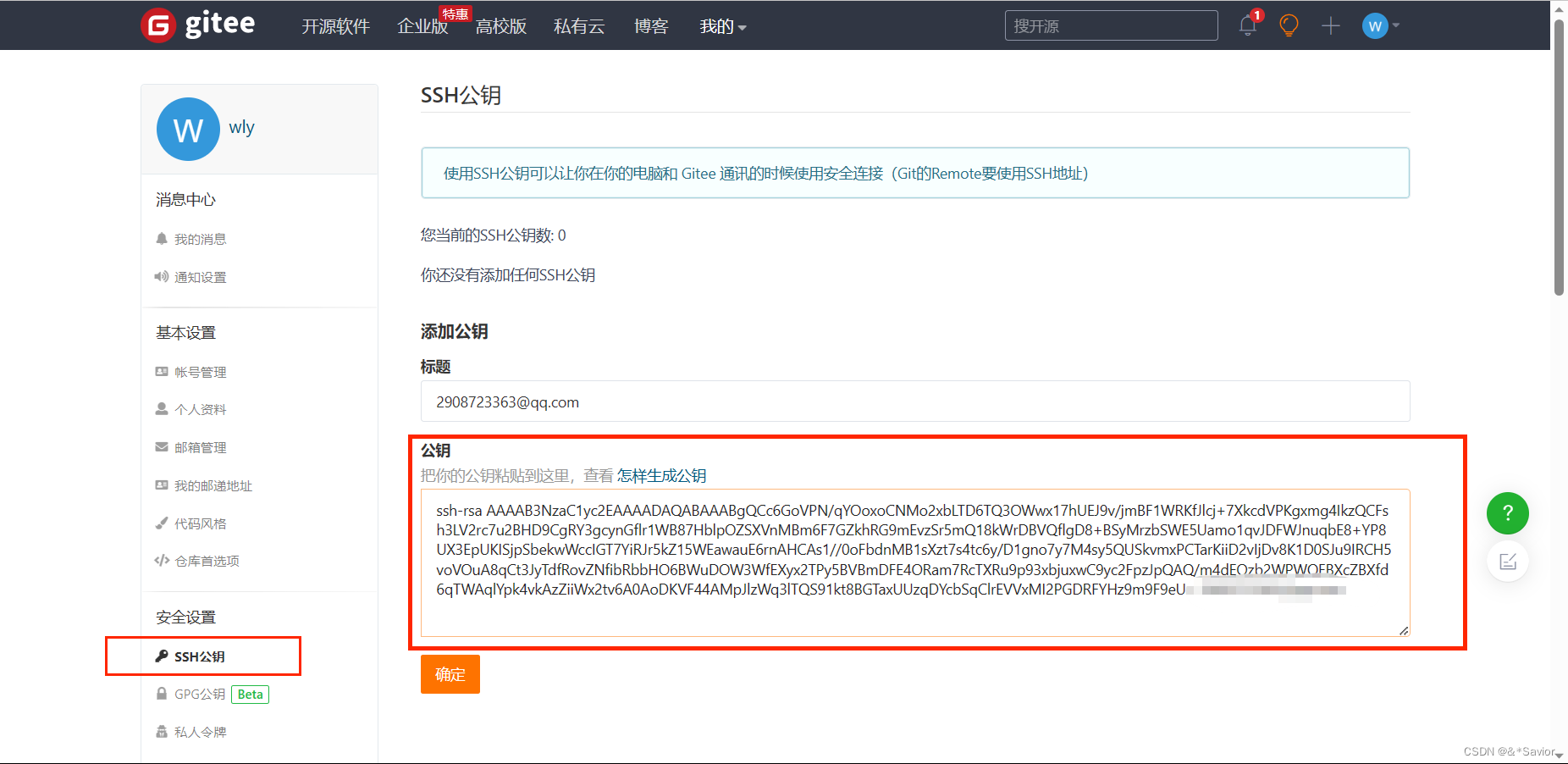1568x764 pixels.
Task: Click the 消息中心 section heading
Action: click(186, 200)
